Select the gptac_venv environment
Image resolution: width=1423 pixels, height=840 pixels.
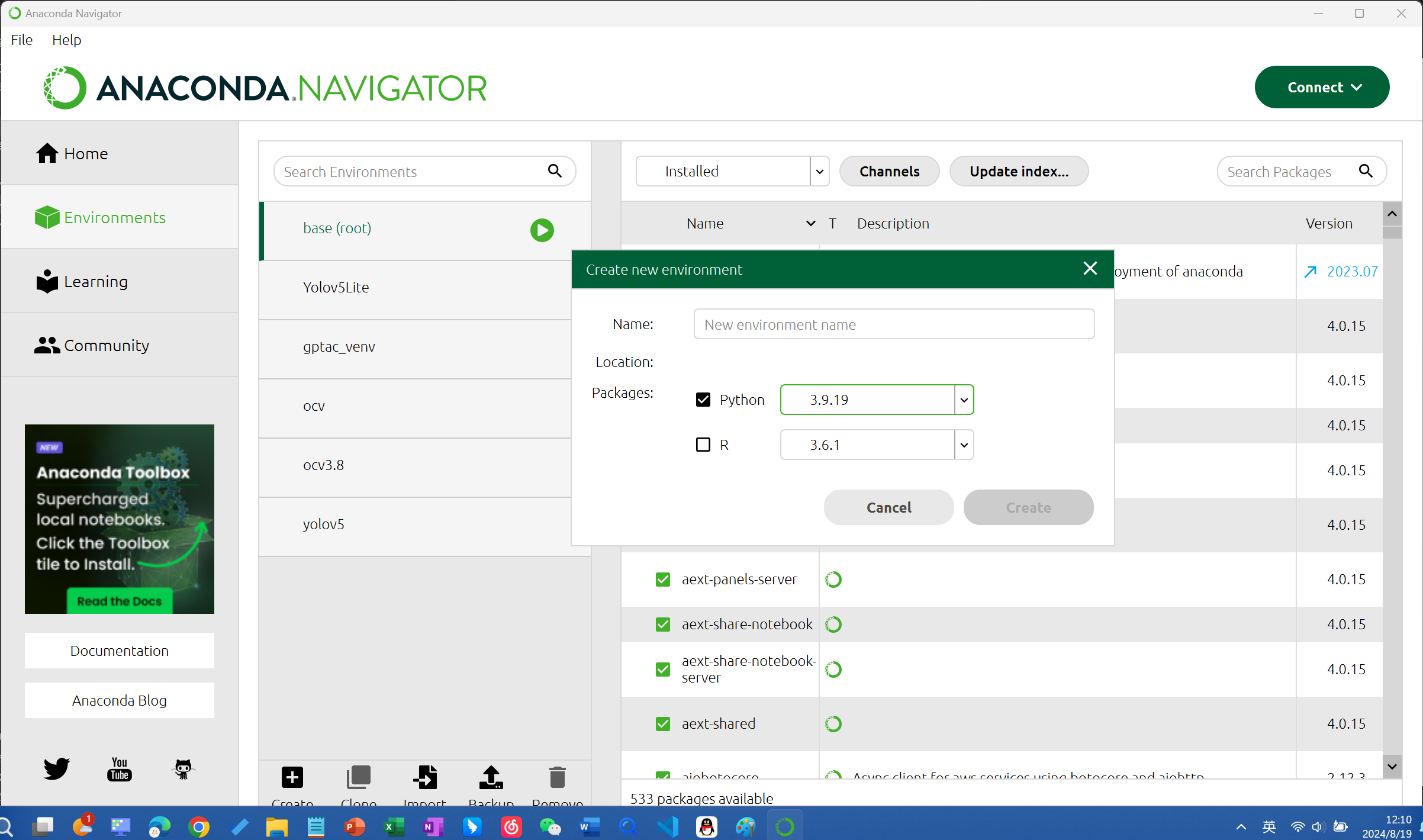coord(416,349)
